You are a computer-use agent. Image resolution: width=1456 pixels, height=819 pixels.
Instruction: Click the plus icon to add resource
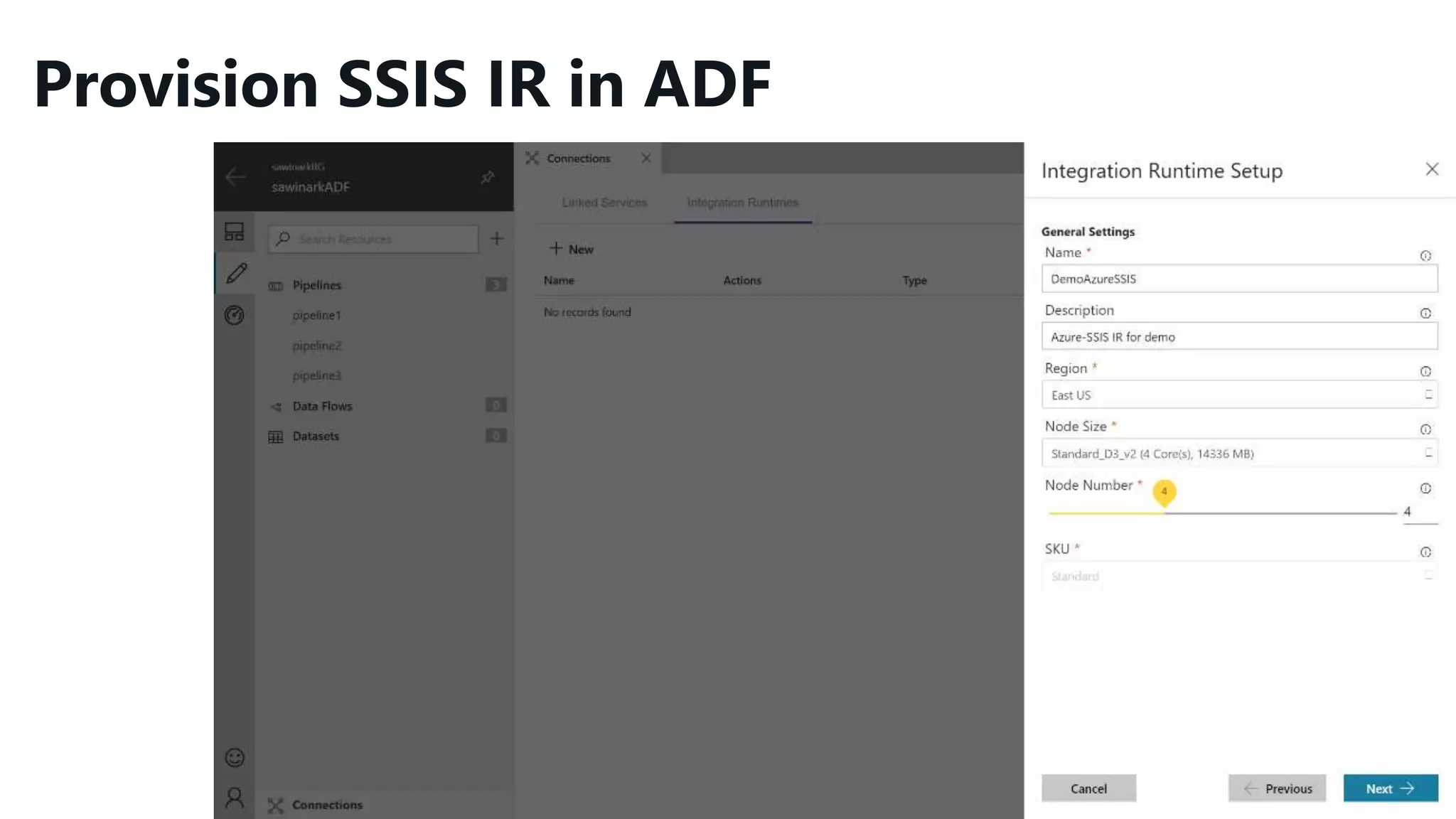[x=497, y=239]
